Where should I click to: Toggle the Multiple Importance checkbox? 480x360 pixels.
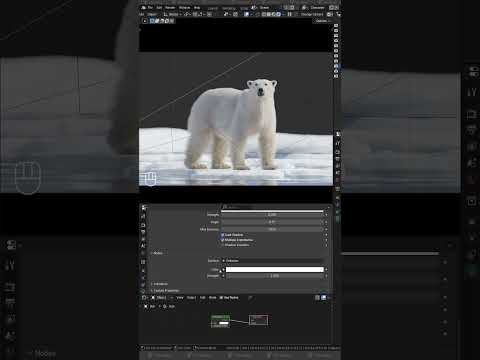point(223,240)
